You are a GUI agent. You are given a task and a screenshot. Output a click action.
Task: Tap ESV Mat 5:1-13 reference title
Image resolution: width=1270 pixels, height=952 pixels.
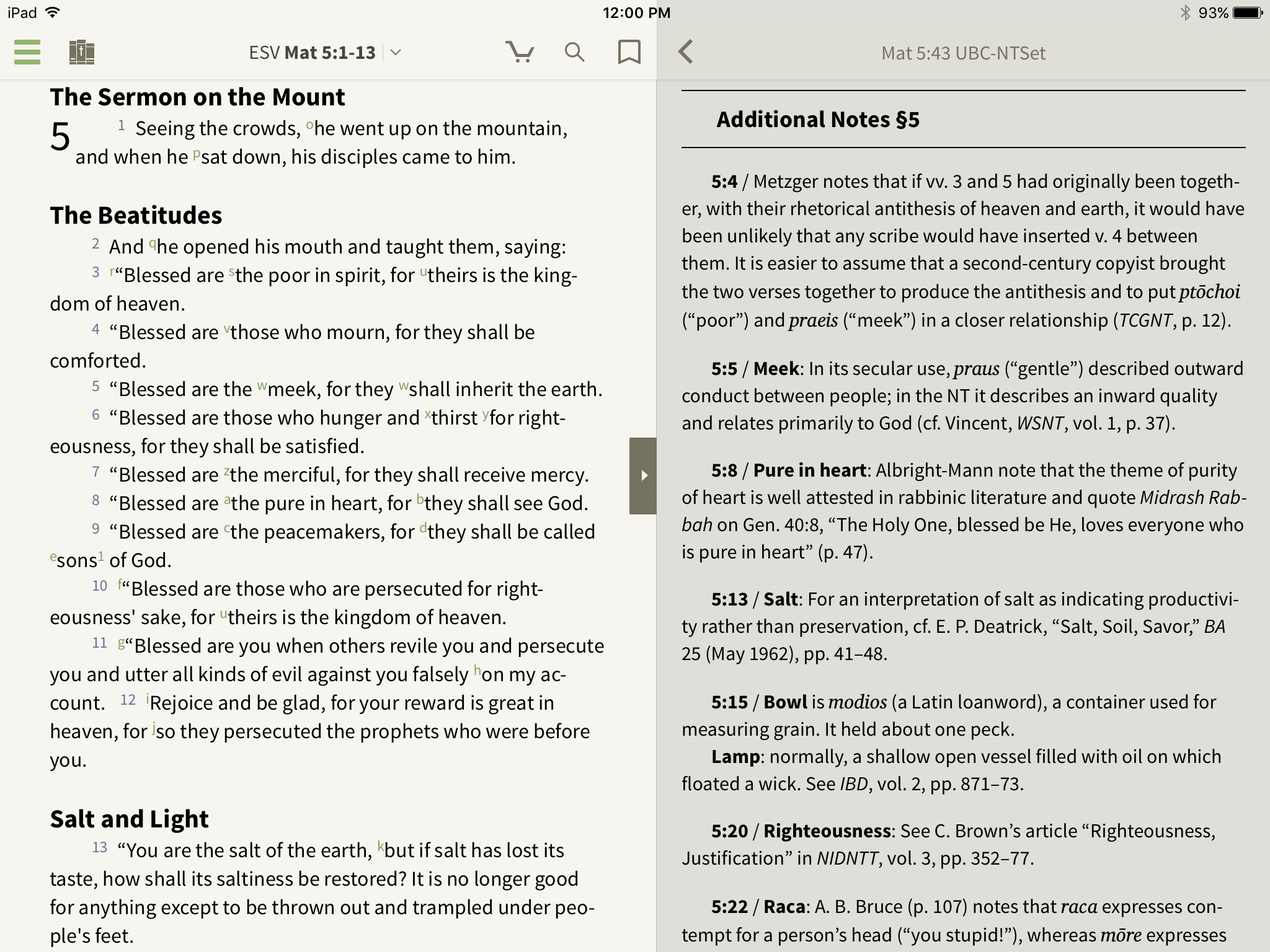coord(312,53)
